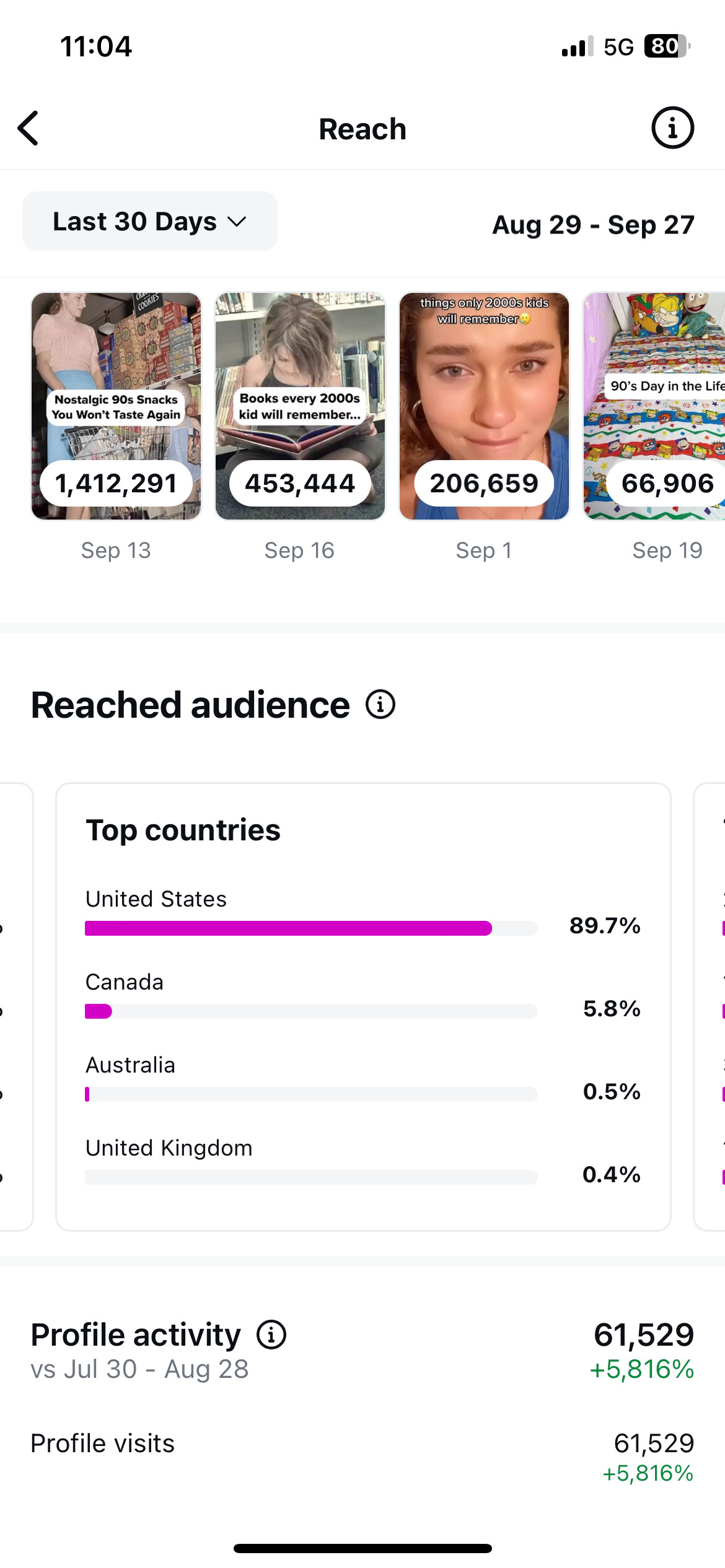This screenshot has height=1568, width=725.
Task: Open things only 2000s kids will remember post
Action: click(x=484, y=406)
